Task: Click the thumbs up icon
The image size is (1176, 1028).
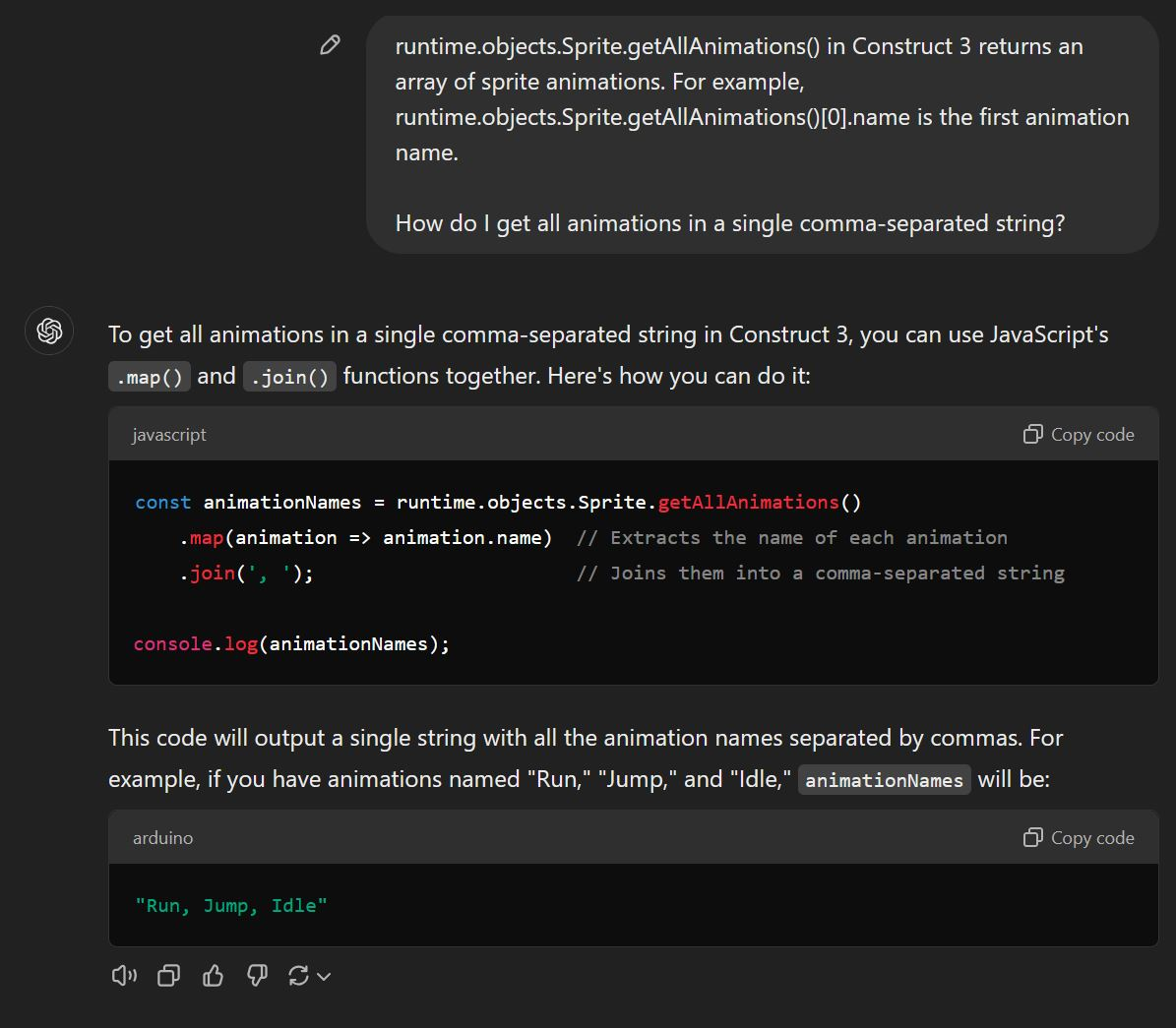Action: tap(213, 976)
